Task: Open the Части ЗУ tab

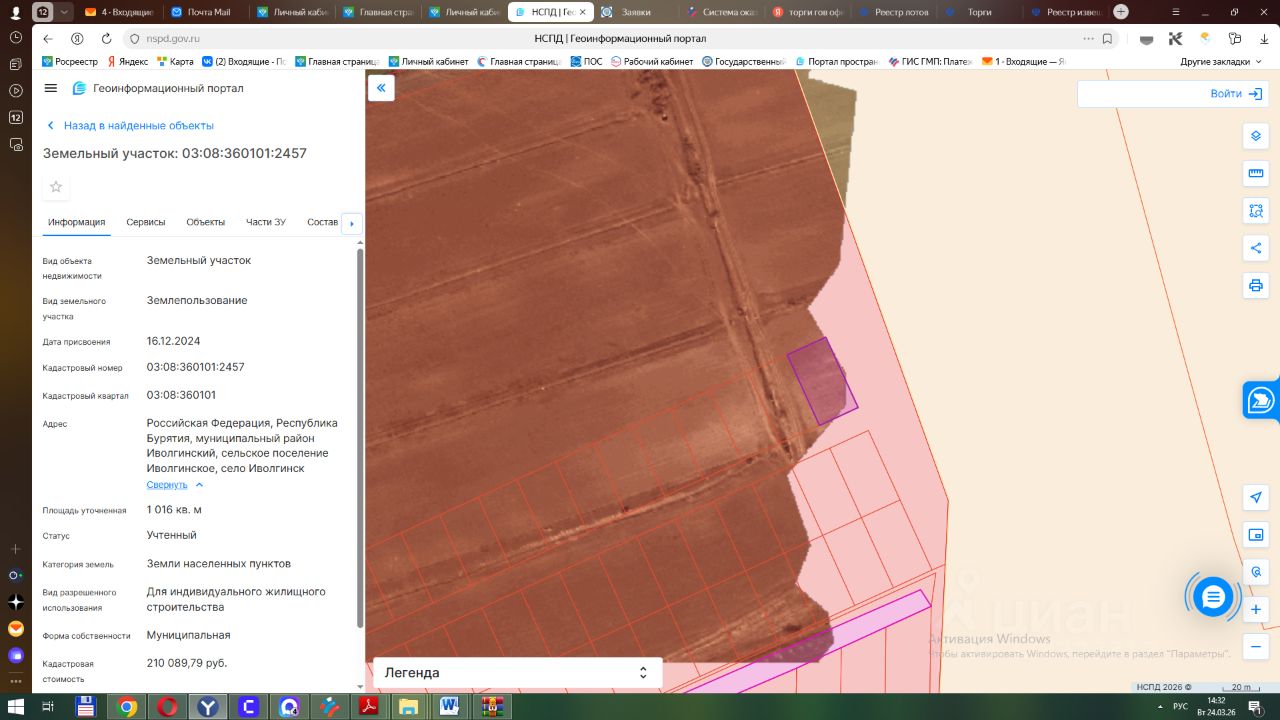Action: coord(266,222)
